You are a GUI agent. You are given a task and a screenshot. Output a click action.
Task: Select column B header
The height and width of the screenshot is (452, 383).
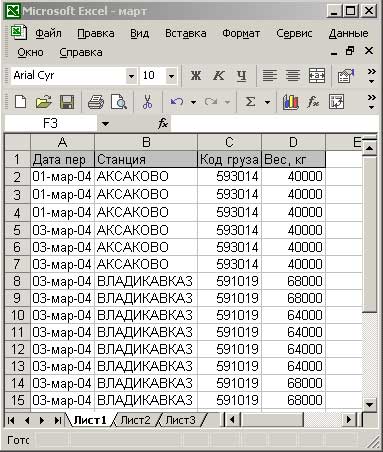click(146, 142)
